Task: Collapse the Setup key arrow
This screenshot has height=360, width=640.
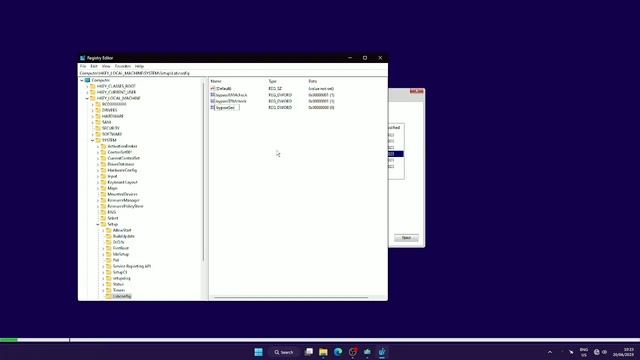Action: (98, 224)
